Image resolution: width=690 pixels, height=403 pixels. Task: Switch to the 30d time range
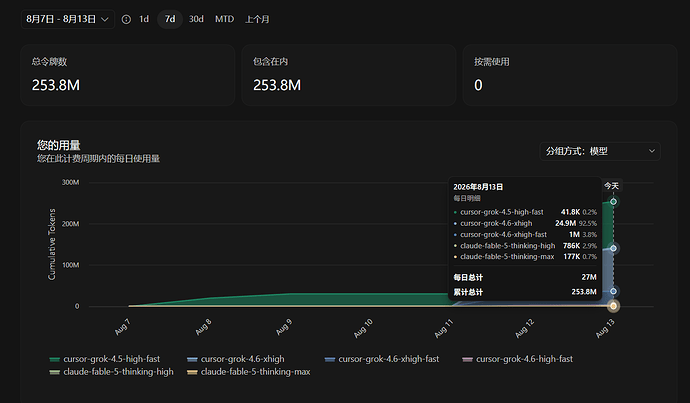(x=196, y=19)
